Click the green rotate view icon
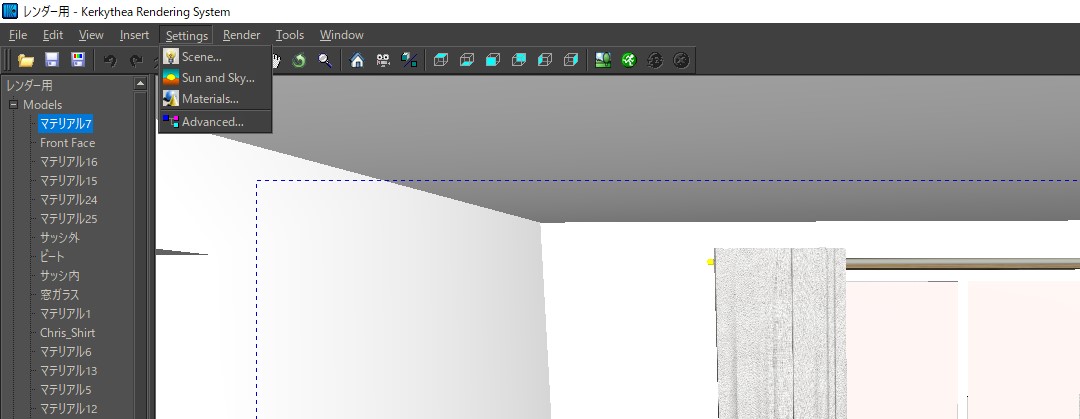1080x419 pixels. coord(299,61)
